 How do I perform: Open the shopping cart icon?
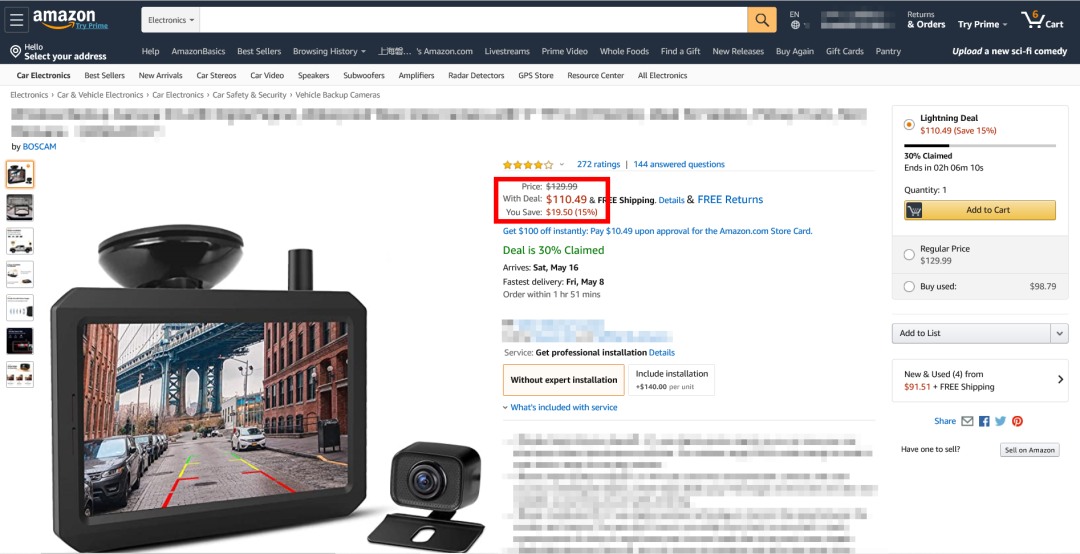click(x=1042, y=19)
